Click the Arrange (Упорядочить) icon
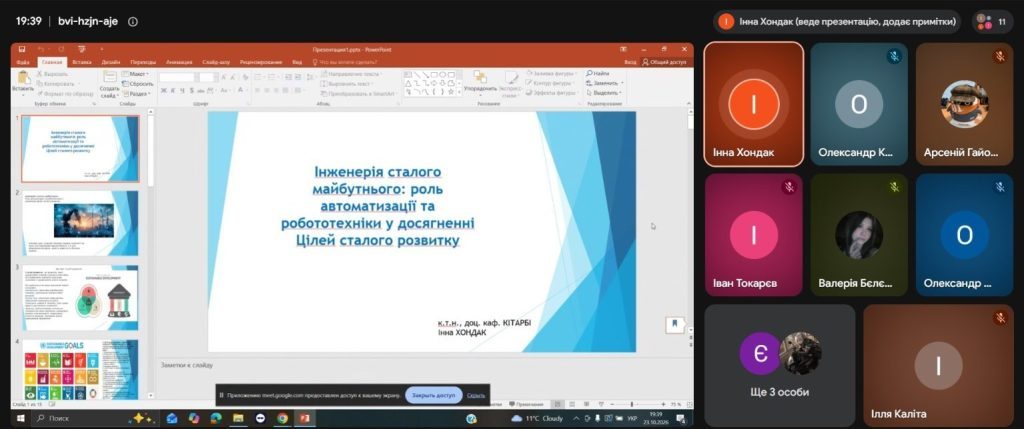The image size is (1024, 429). [x=480, y=78]
